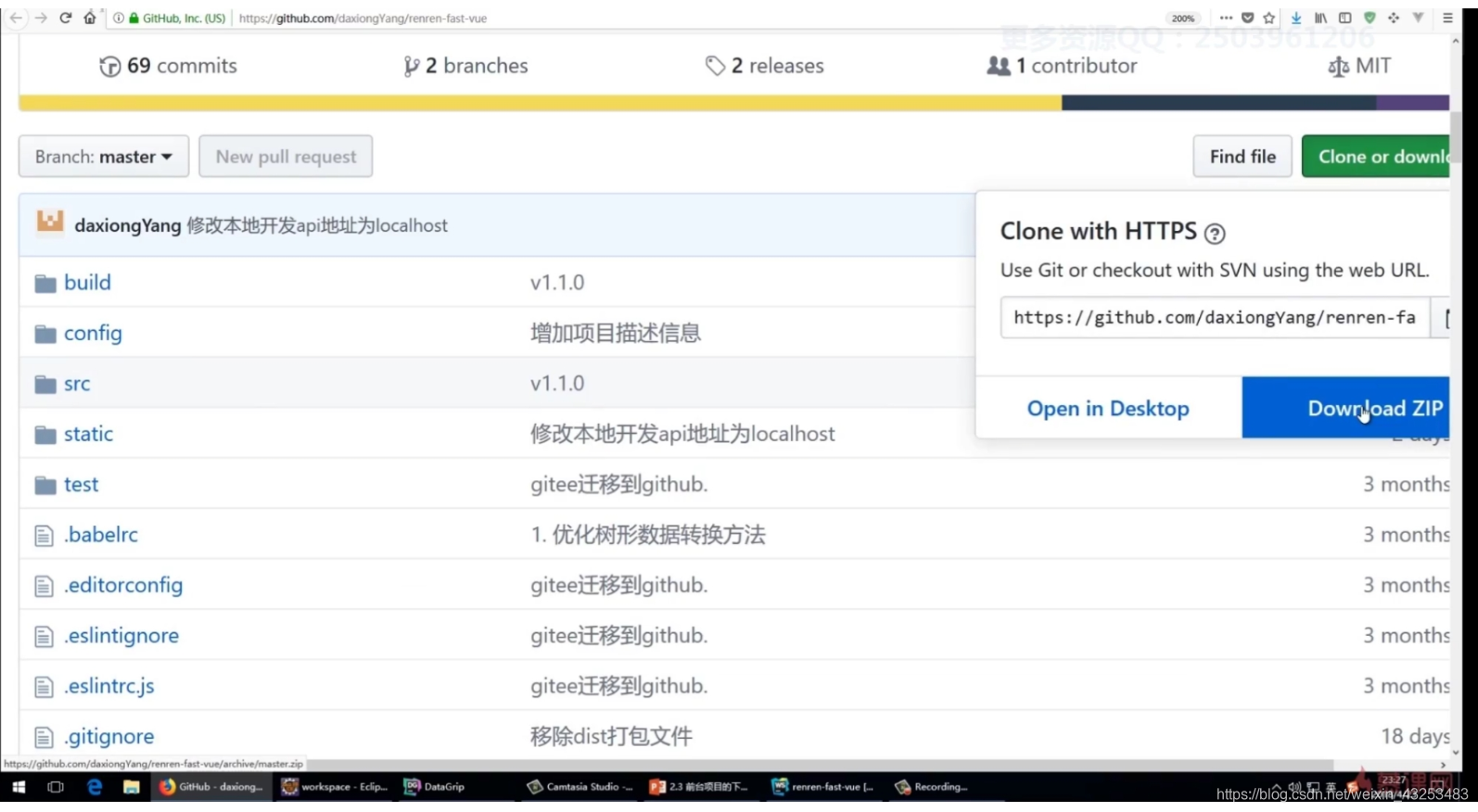The height and width of the screenshot is (812, 1478).
Task: Click the daxiongYang avatar image
Action: point(50,222)
